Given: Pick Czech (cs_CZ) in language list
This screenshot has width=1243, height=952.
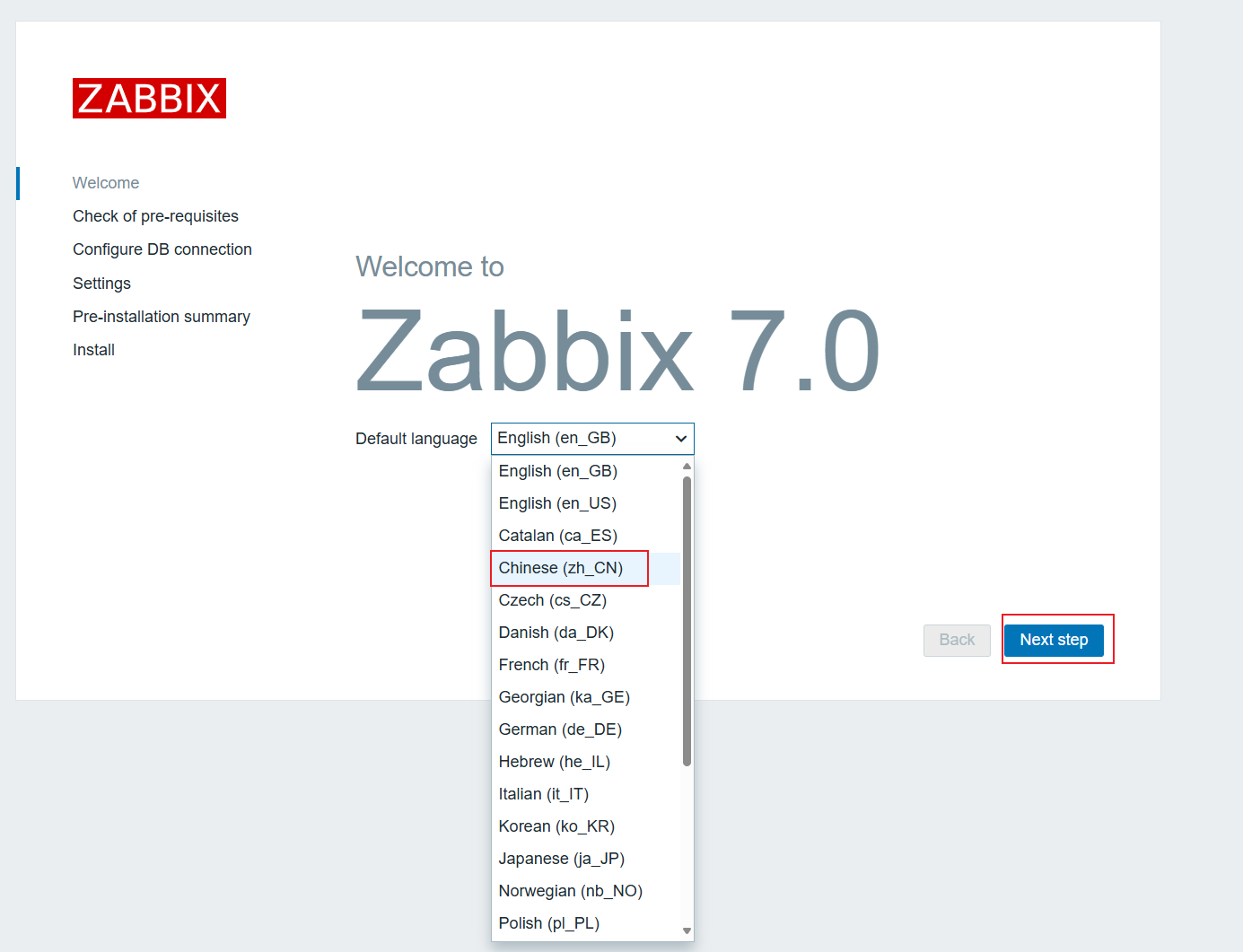Looking at the screenshot, I should pyautogui.click(x=585, y=600).
